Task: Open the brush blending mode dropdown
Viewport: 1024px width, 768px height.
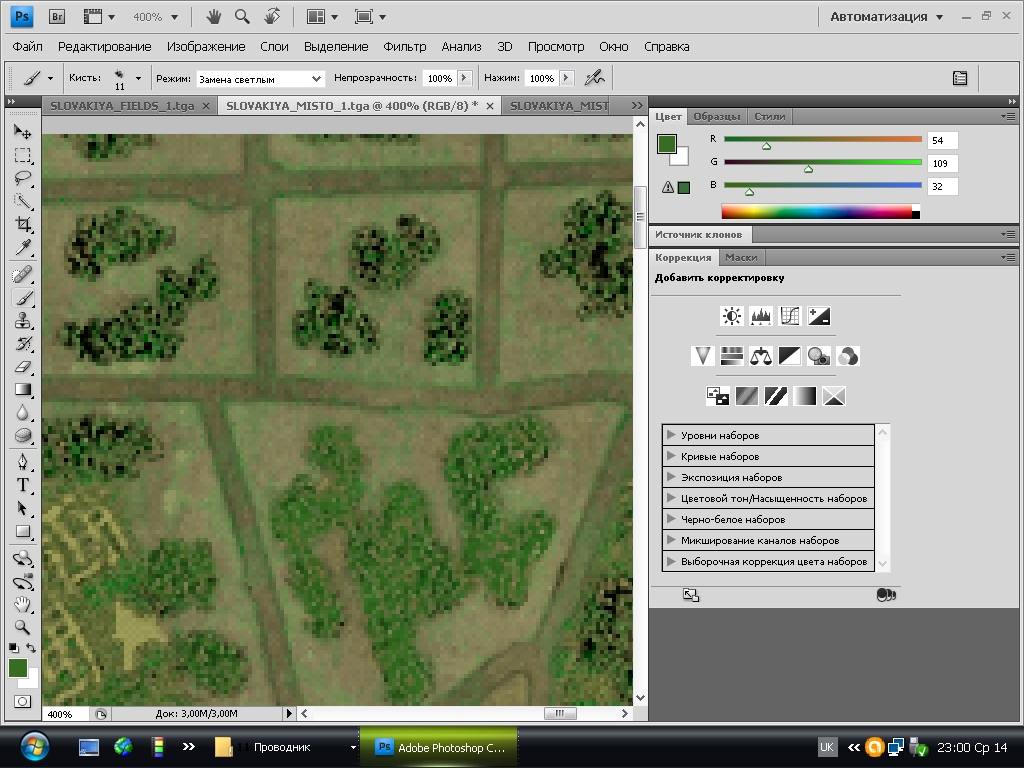Action: click(x=260, y=78)
